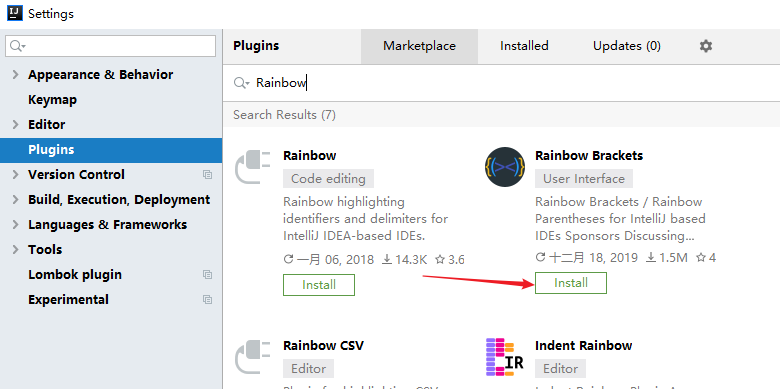
Task: Click the project-level icon beside Lombok plugin
Action: click(207, 275)
